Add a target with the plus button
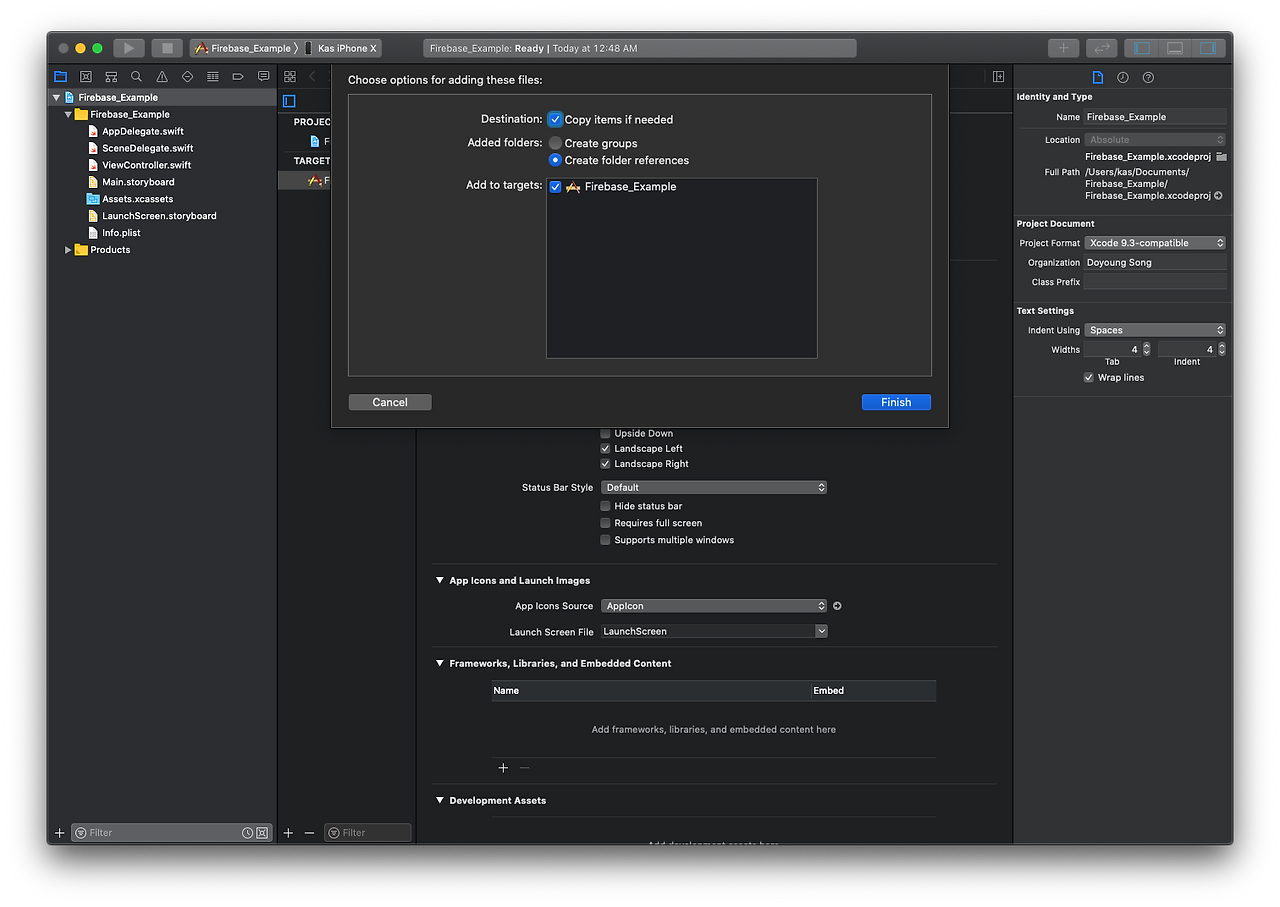1280x907 pixels. (x=288, y=833)
